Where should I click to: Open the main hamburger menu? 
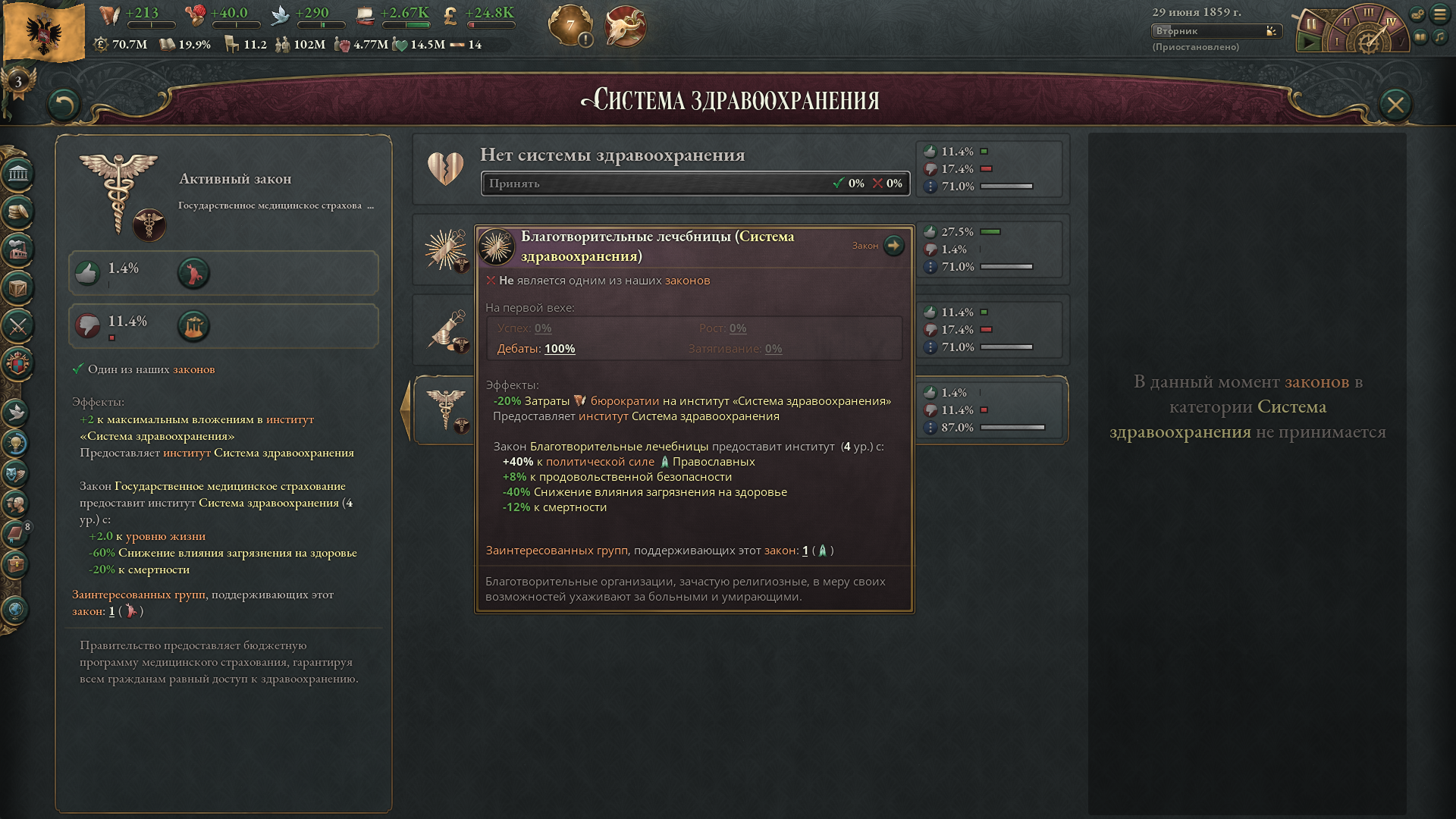click(1439, 14)
